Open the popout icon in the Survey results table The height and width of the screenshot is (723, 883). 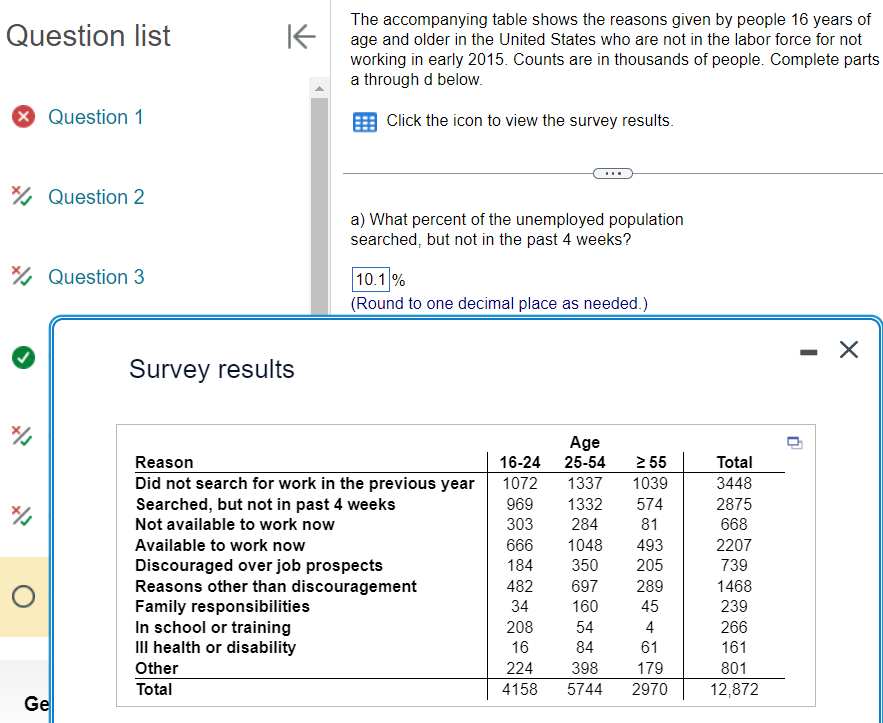point(795,443)
